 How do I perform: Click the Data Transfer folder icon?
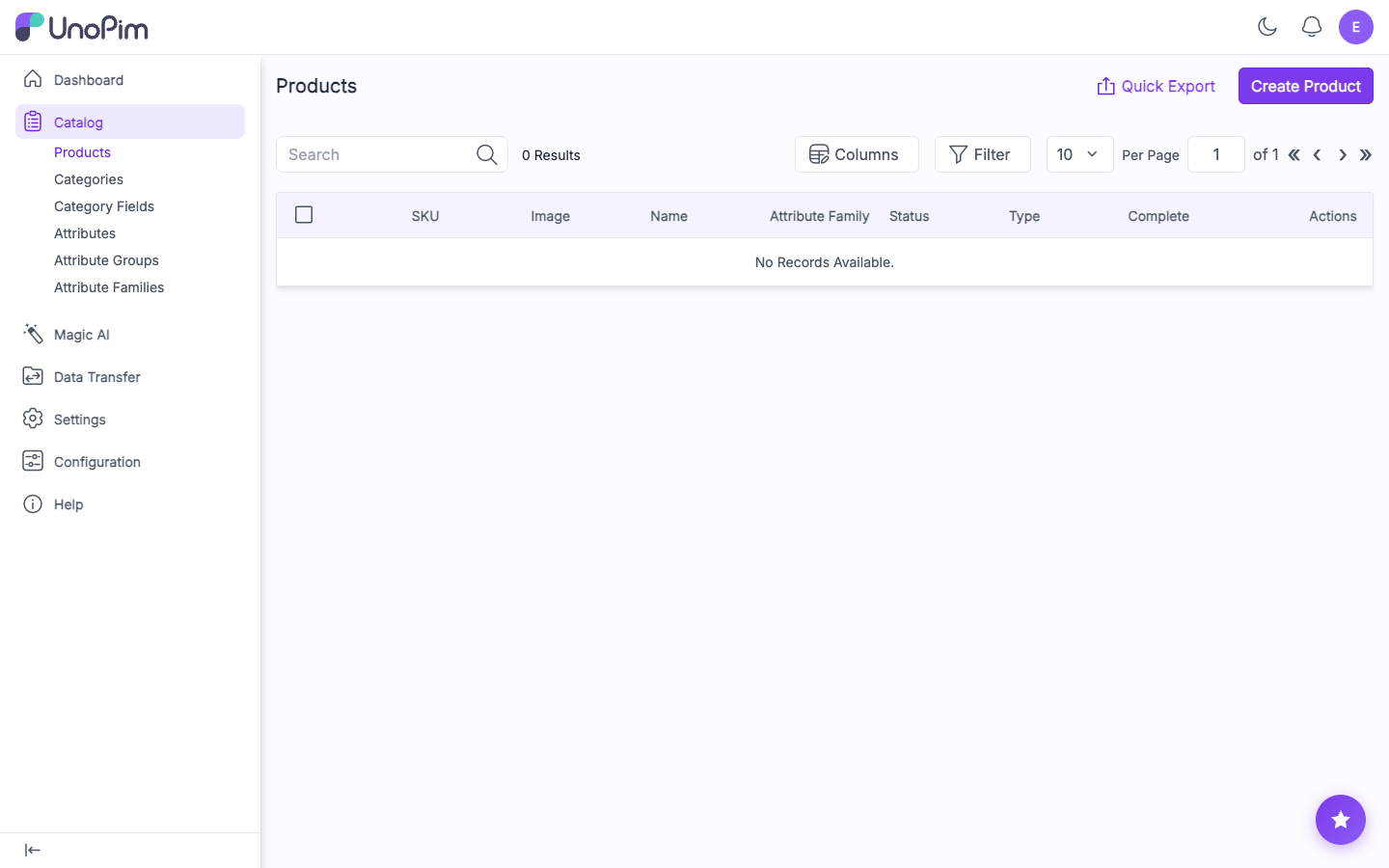click(33, 376)
